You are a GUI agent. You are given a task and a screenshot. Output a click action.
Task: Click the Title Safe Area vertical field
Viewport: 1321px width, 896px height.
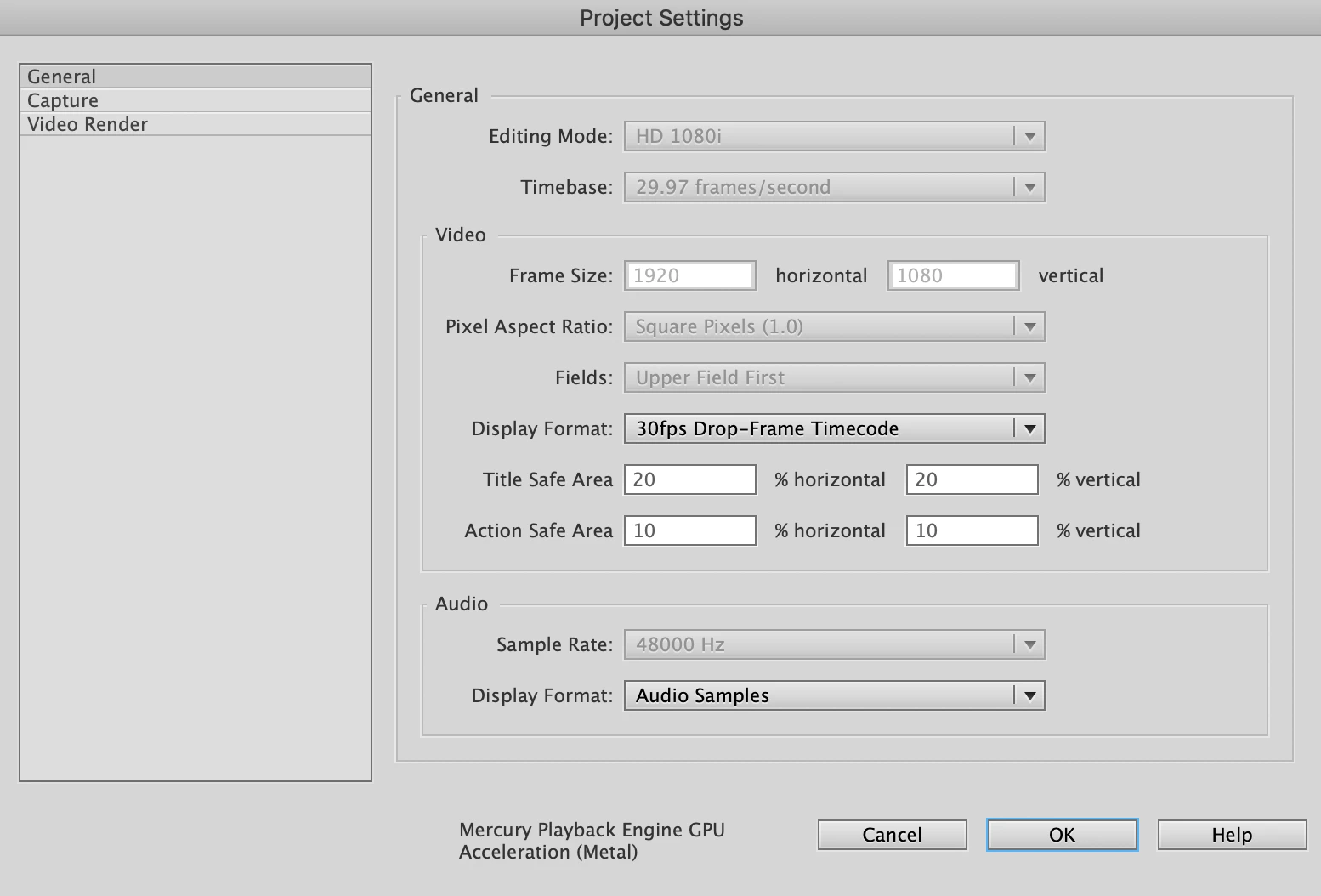[x=972, y=479]
